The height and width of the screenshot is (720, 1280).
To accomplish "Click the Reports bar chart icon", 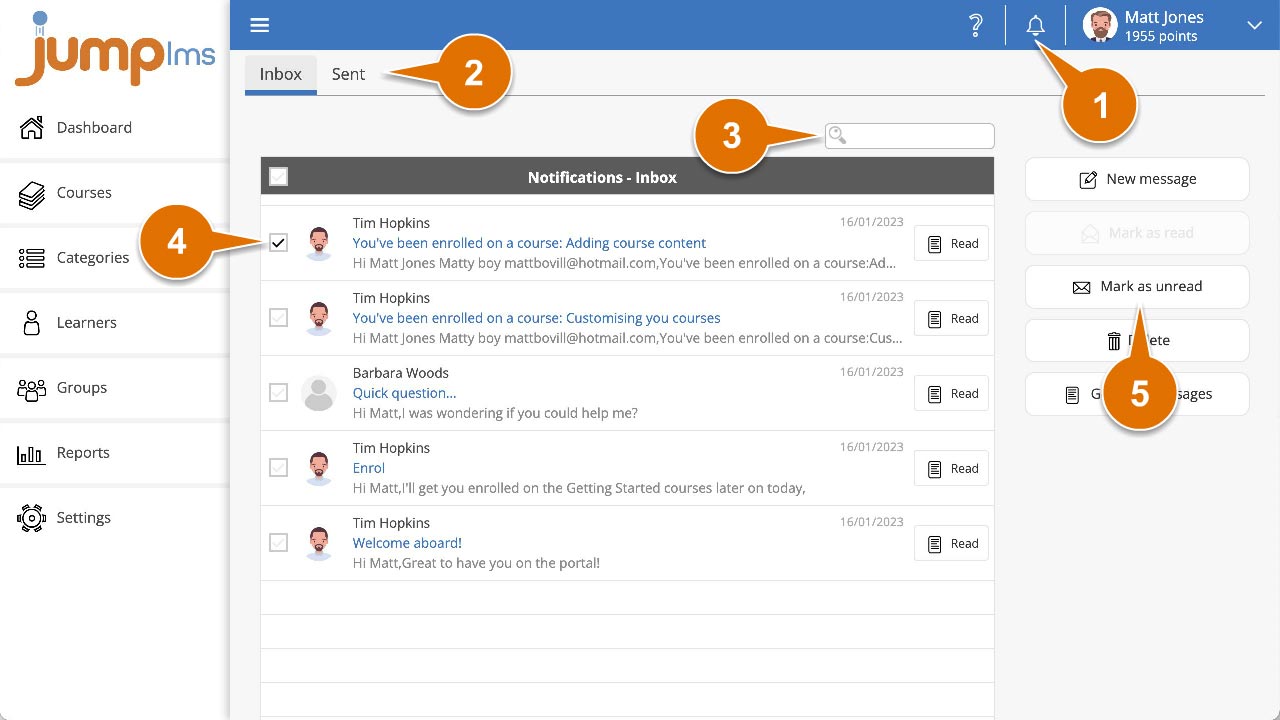I will click(31, 455).
